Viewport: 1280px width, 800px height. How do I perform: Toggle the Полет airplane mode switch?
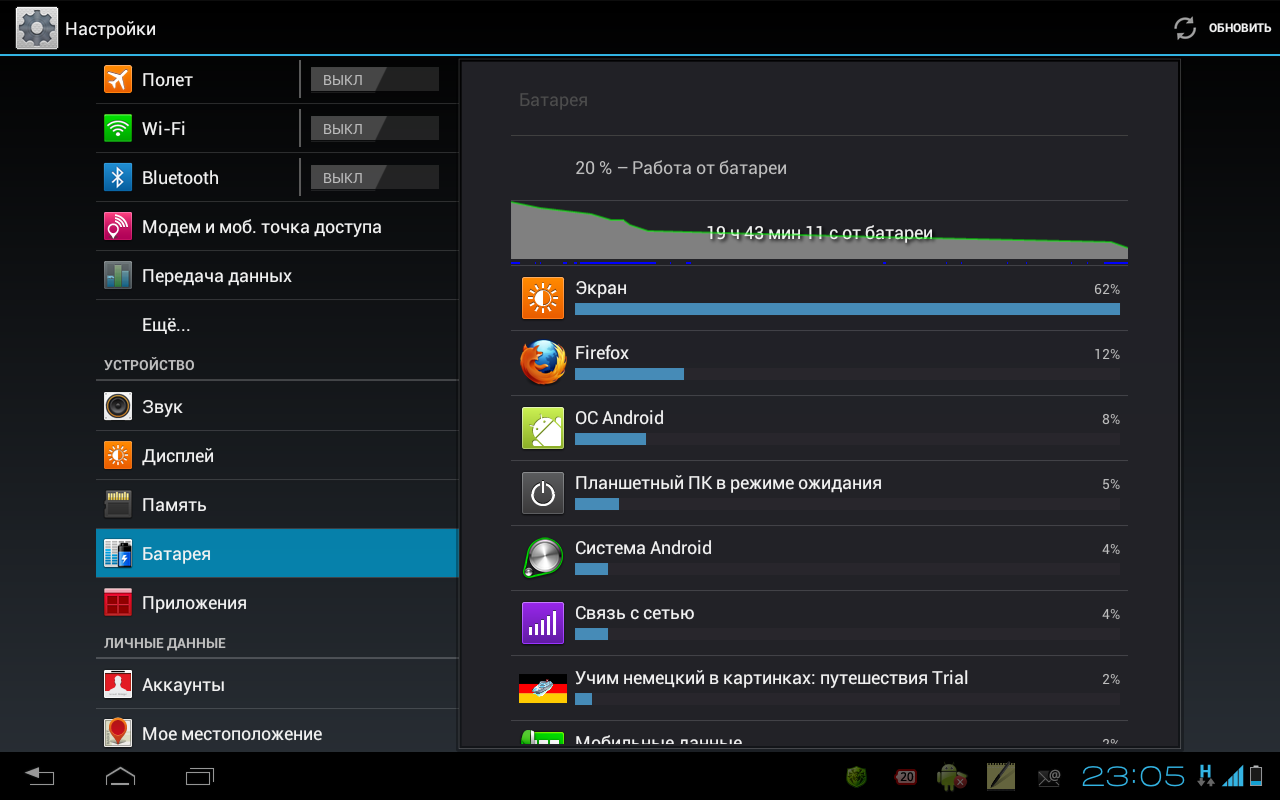click(x=375, y=79)
